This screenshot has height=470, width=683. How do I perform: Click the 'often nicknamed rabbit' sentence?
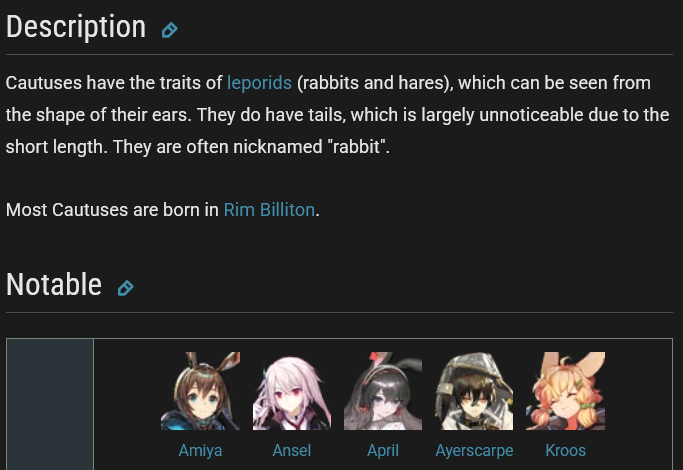251,147
